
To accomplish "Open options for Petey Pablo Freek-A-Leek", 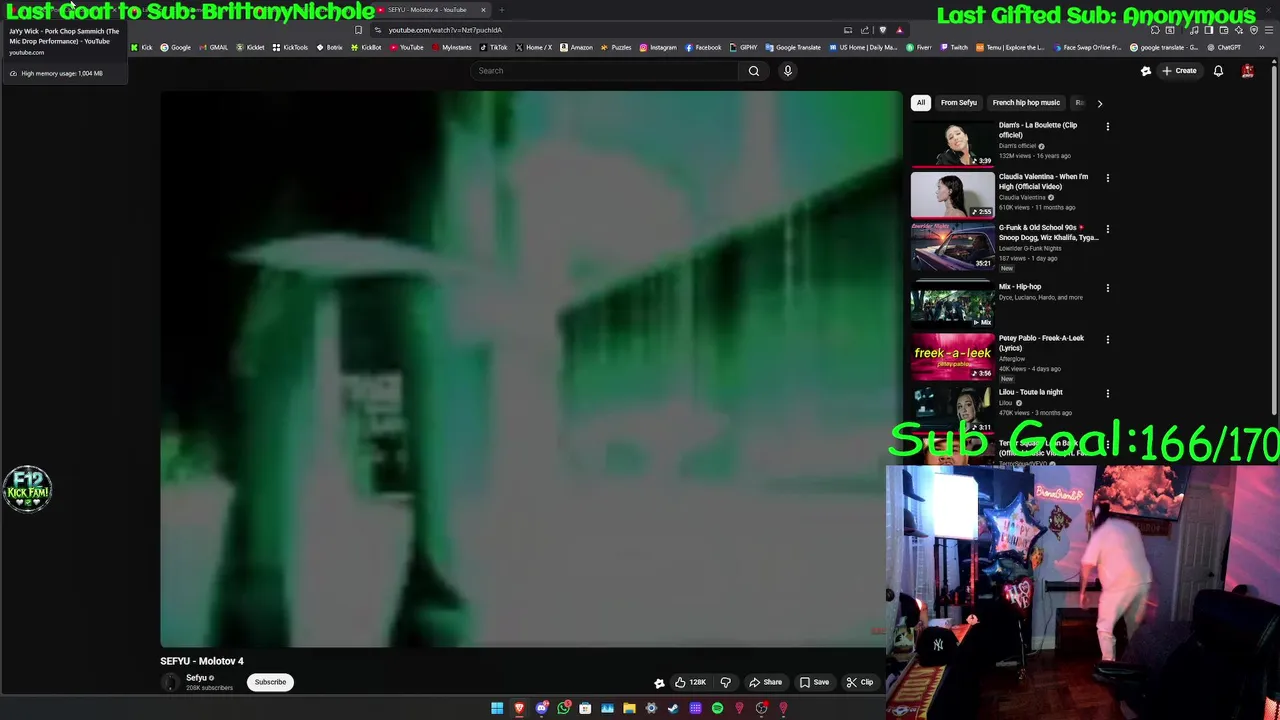I will click(1107, 339).
